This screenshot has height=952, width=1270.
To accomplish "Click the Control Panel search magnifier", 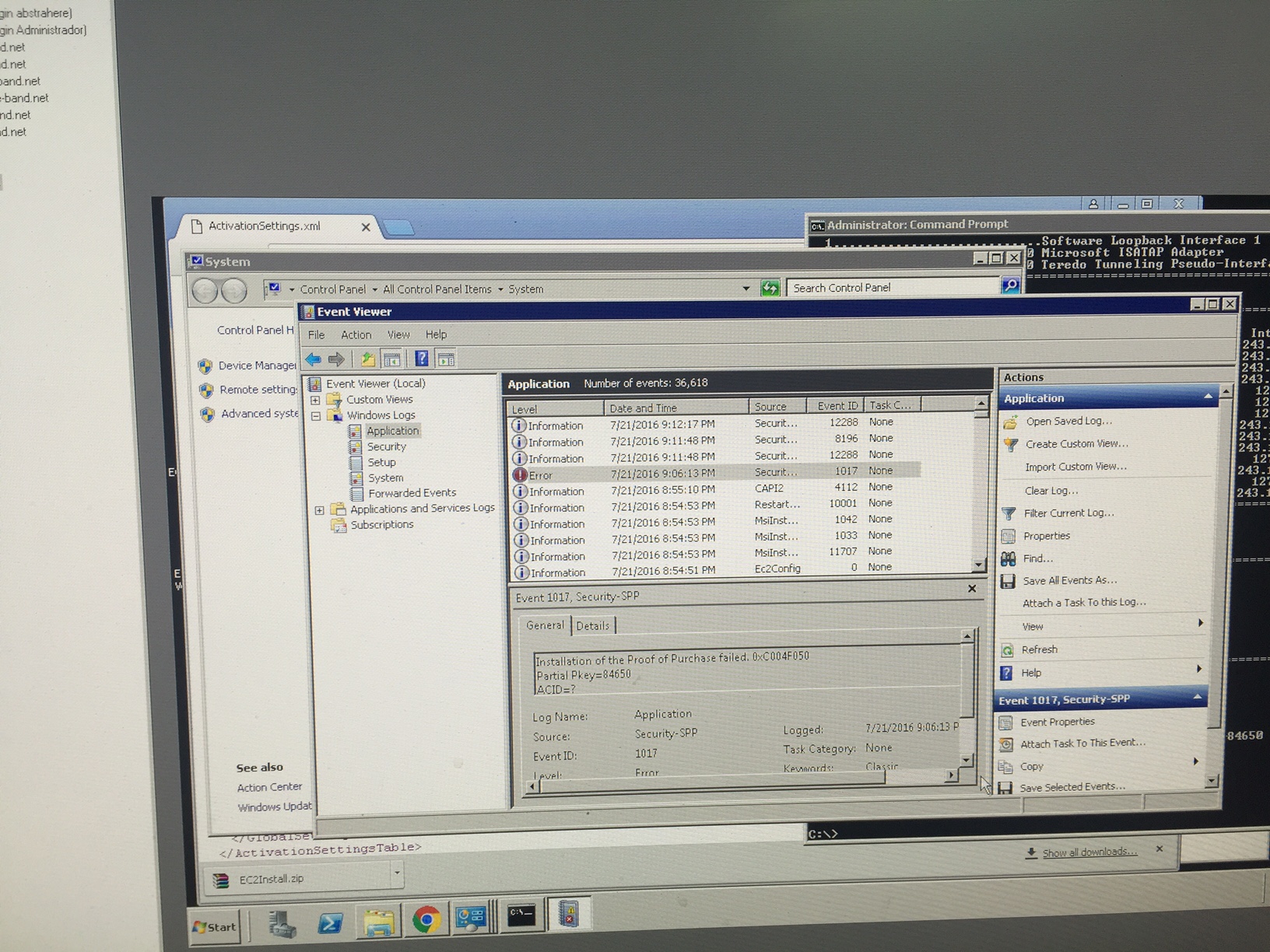I will click(x=1010, y=286).
